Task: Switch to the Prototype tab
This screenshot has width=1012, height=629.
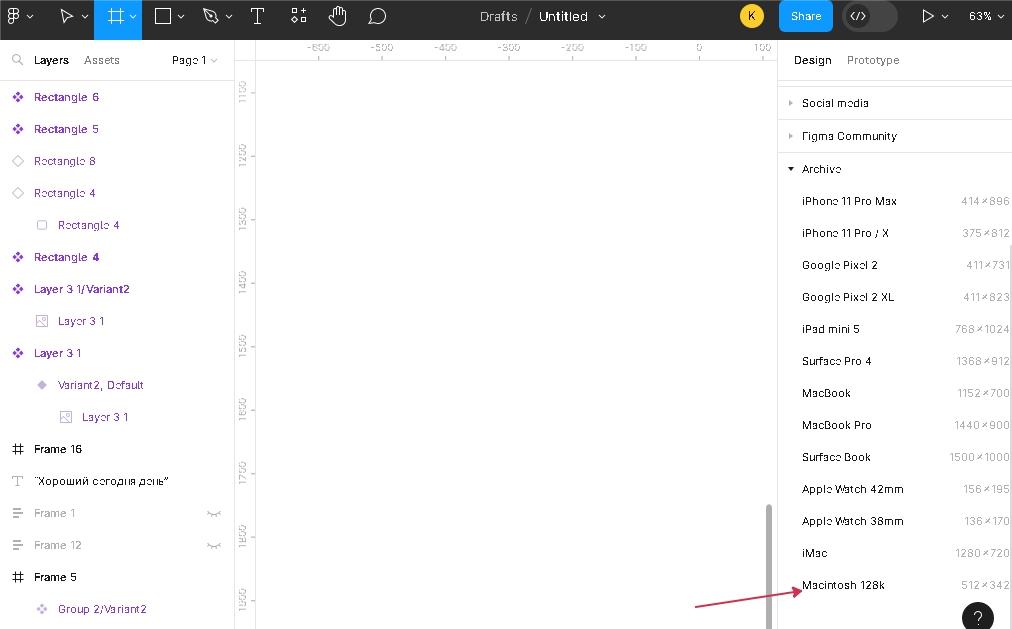Action: tap(872, 60)
